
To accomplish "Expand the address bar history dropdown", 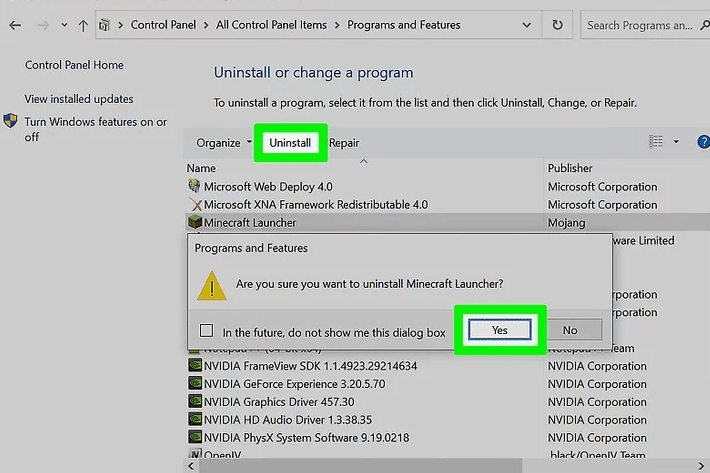I will click(x=527, y=25).
